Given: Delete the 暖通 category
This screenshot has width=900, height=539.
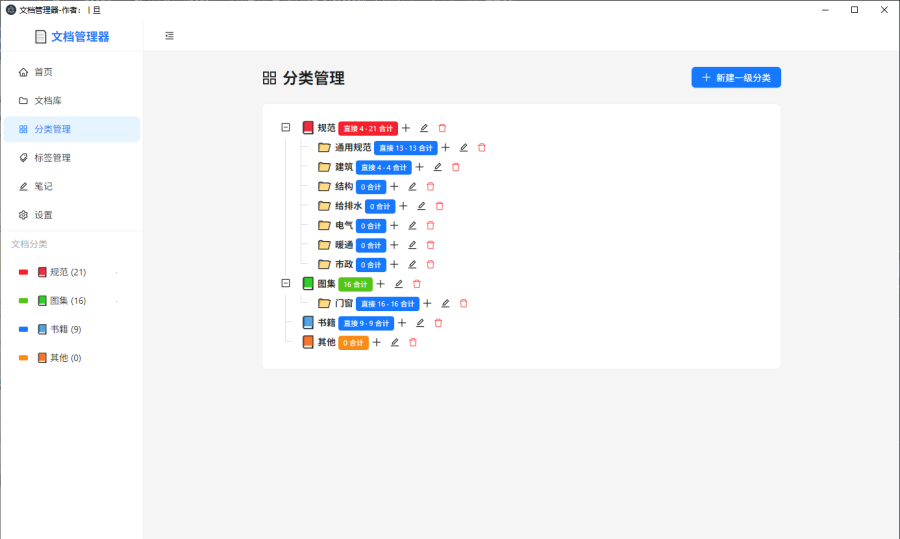Looking at the screenshot, I should (430, 245).
